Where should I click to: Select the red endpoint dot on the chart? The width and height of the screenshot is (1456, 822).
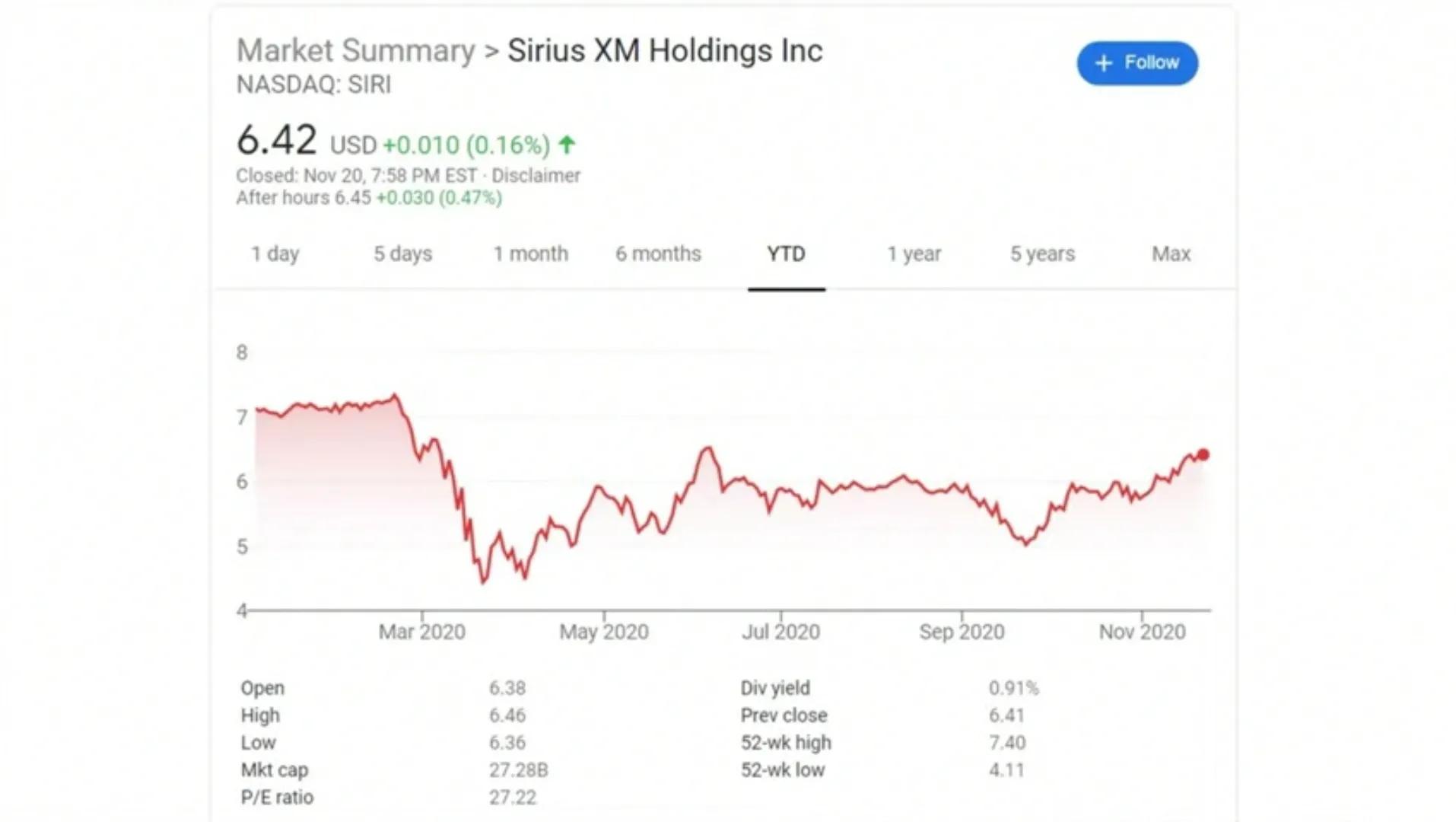(x=1203, y=454)
